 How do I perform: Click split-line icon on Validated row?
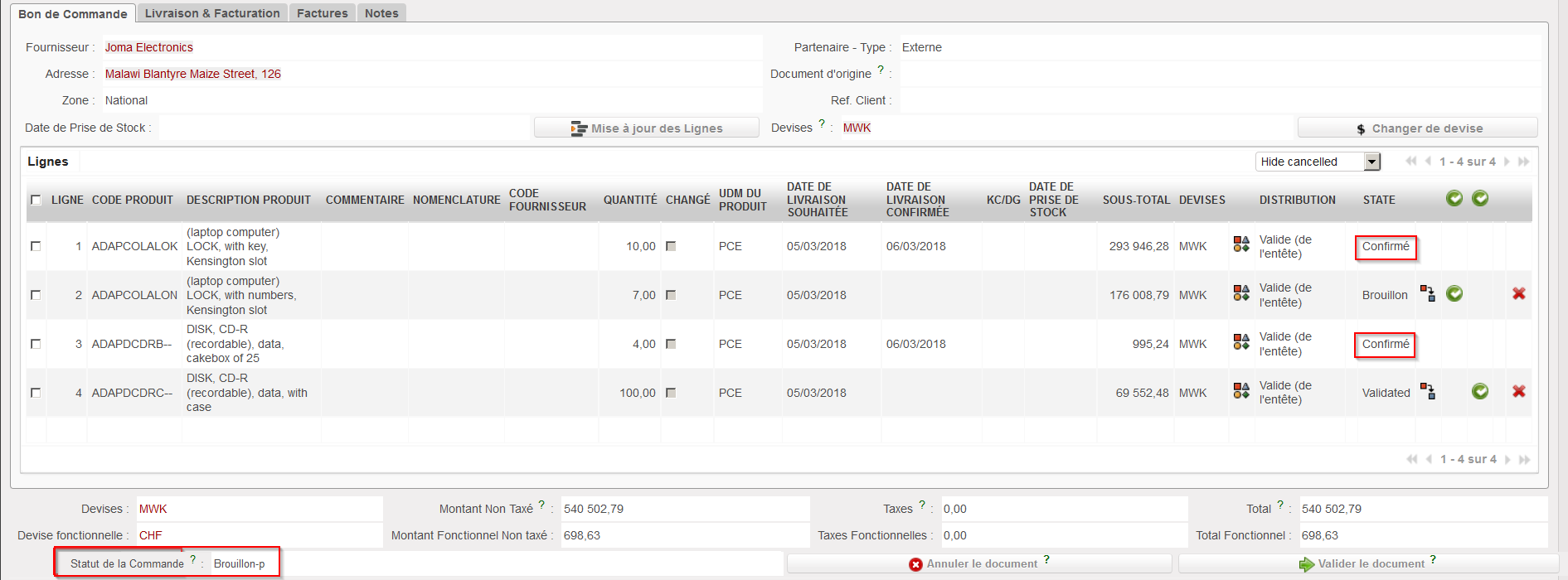tap(1427, 391)
